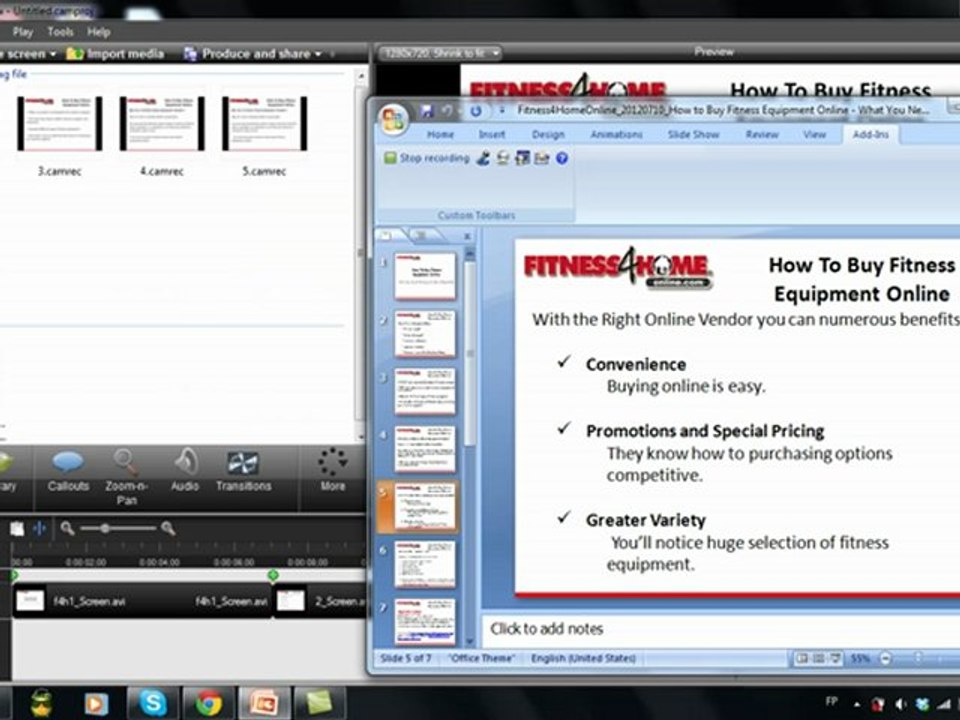Screen dimensions: 960x720
Task: Select slide 3 thumbnail in PowerPoint
Action: [425, 391]
